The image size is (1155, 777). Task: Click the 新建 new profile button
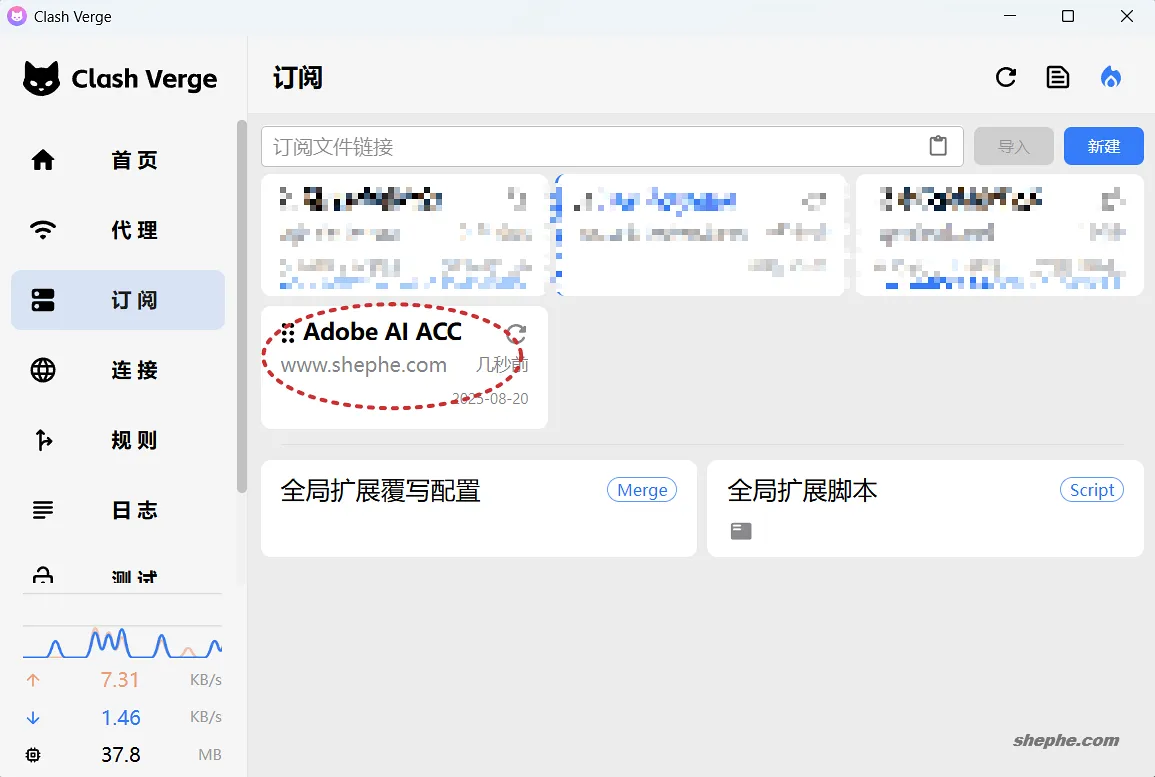1103,146
